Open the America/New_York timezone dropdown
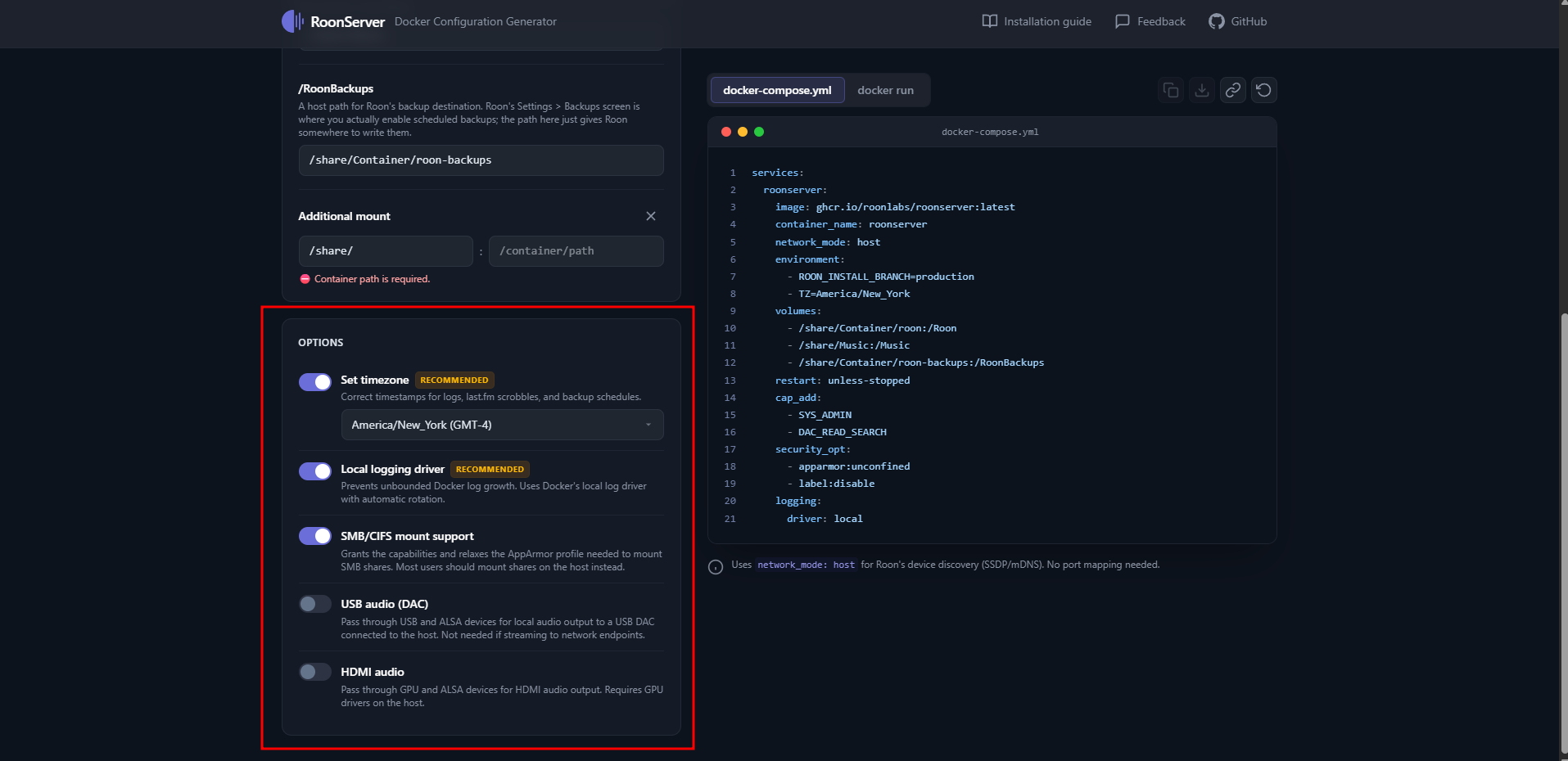 502,425
